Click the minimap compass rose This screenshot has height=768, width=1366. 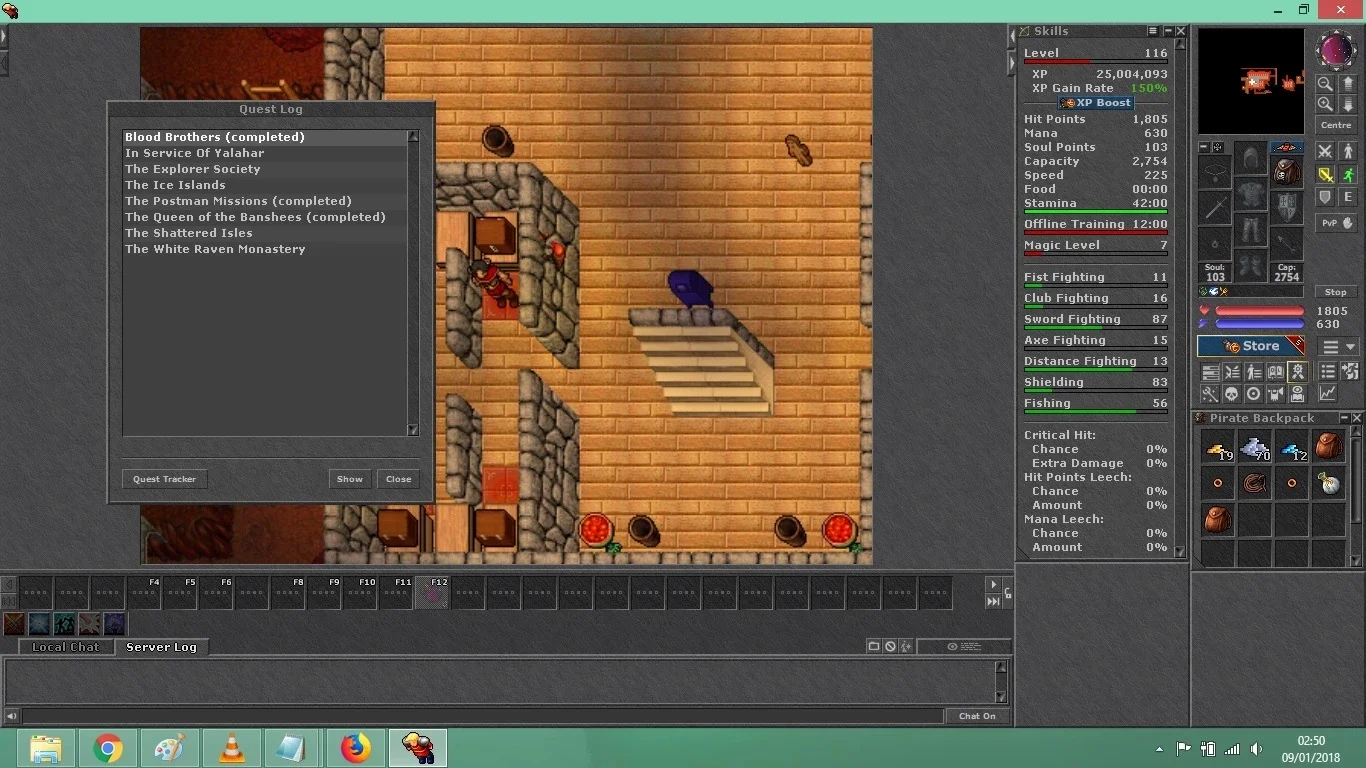click(x=1336, y=50)
